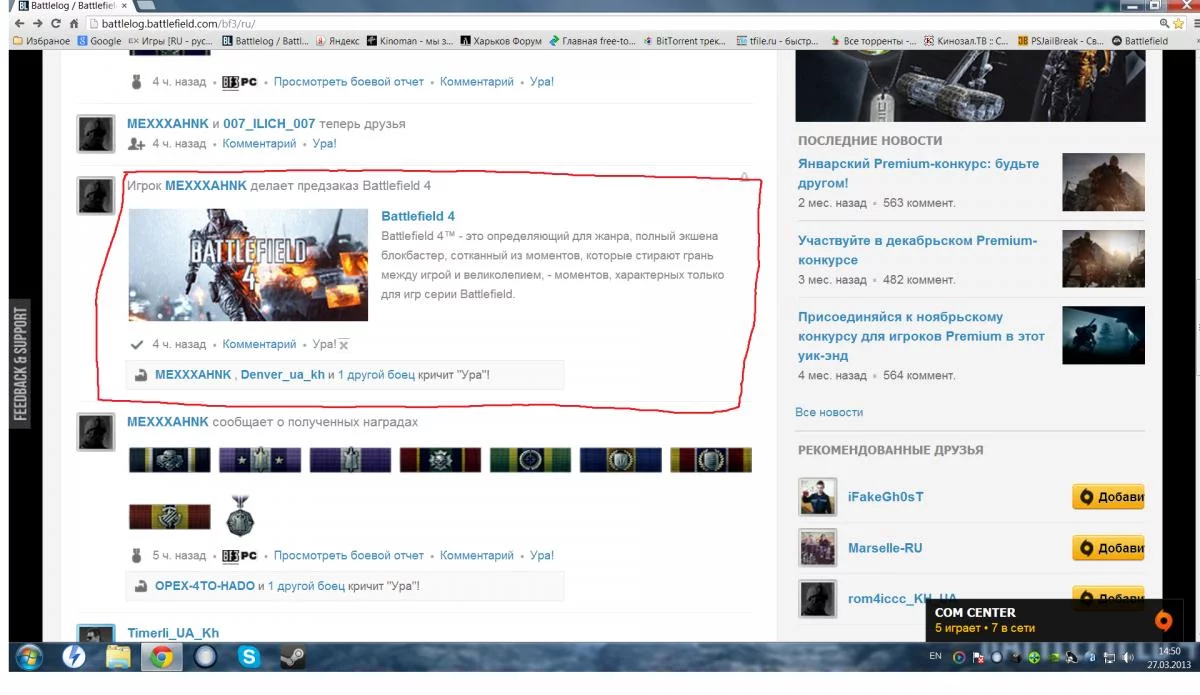Image resolution: width=1200 pixels, height=695 pixels.
Task: Click the volume icon in system tray
Action: click(1128, 657)
